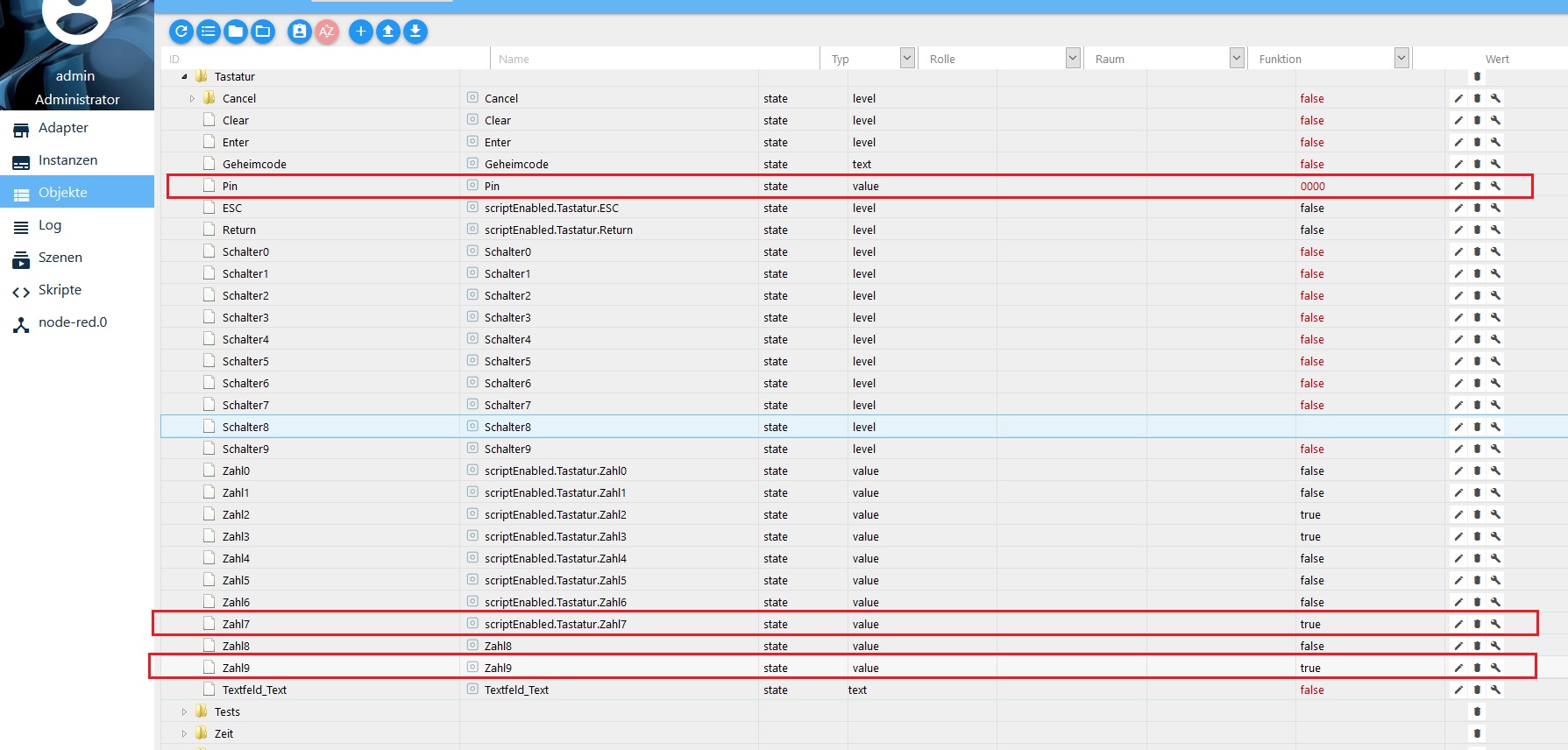Toggle expert mode badge icon
Viewport: 1568px width, 750px height.
pyautogui.click(x=300, y=32)
